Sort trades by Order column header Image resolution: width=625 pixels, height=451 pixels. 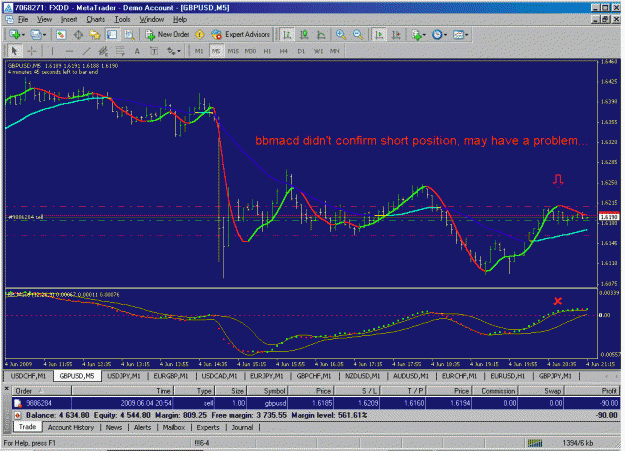pos(42,391)
